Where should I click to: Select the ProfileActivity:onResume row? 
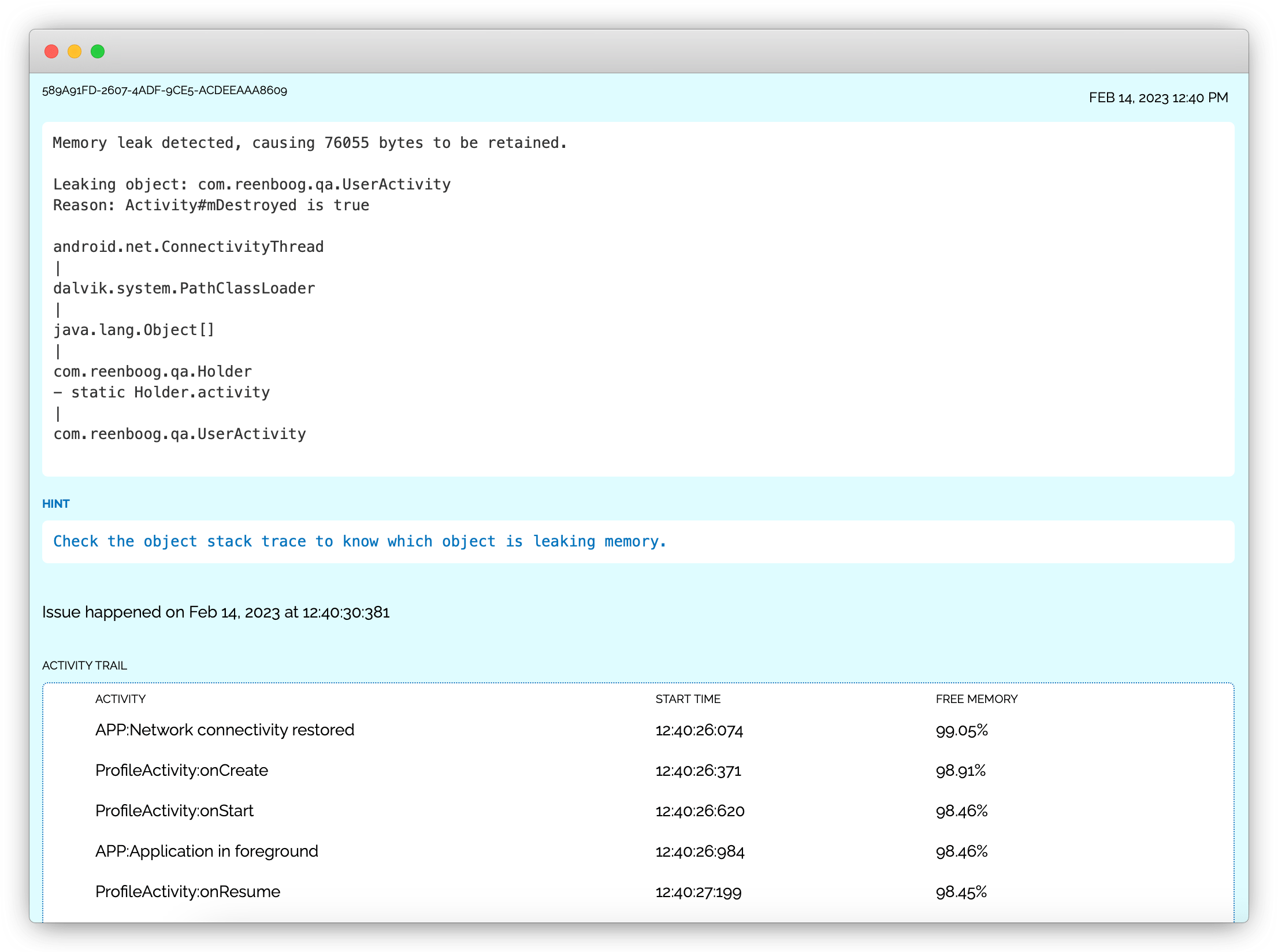pos(187,891)
